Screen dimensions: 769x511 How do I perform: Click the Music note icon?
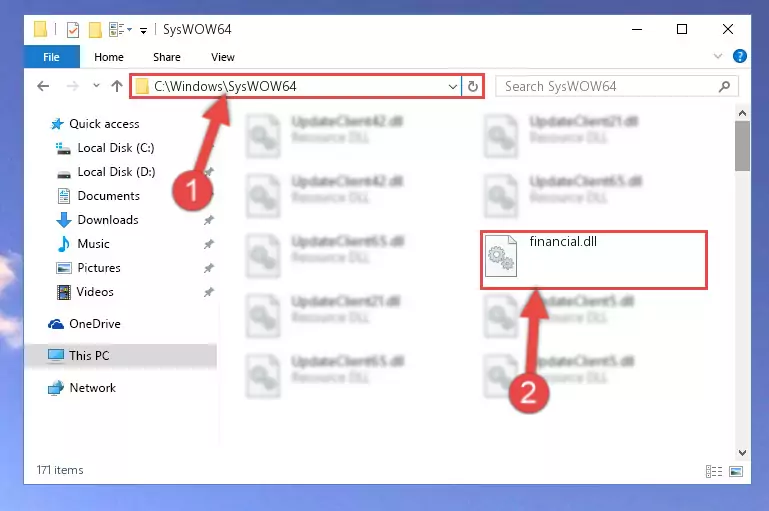click(64, 244)
